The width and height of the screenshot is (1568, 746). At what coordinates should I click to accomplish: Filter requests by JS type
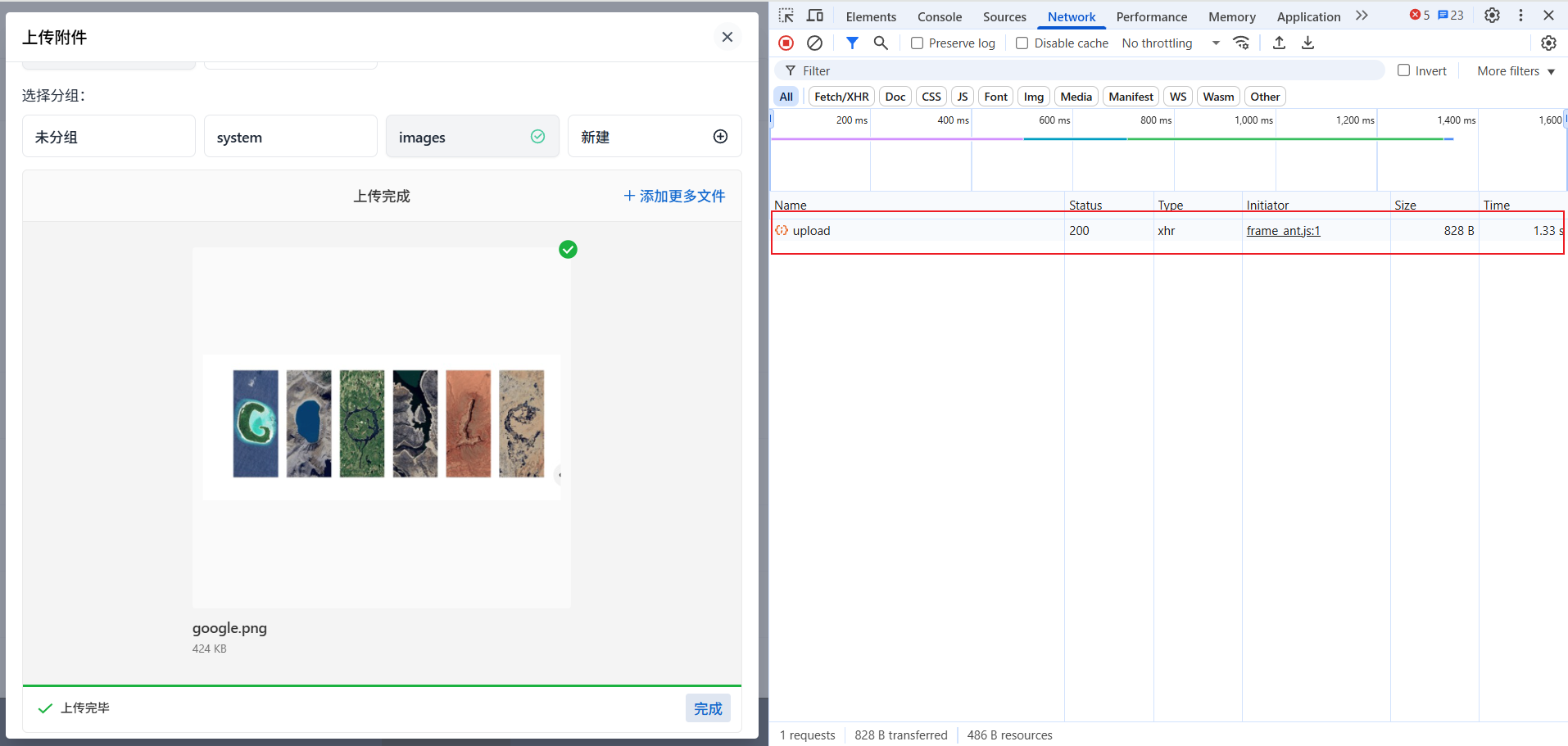963,97
